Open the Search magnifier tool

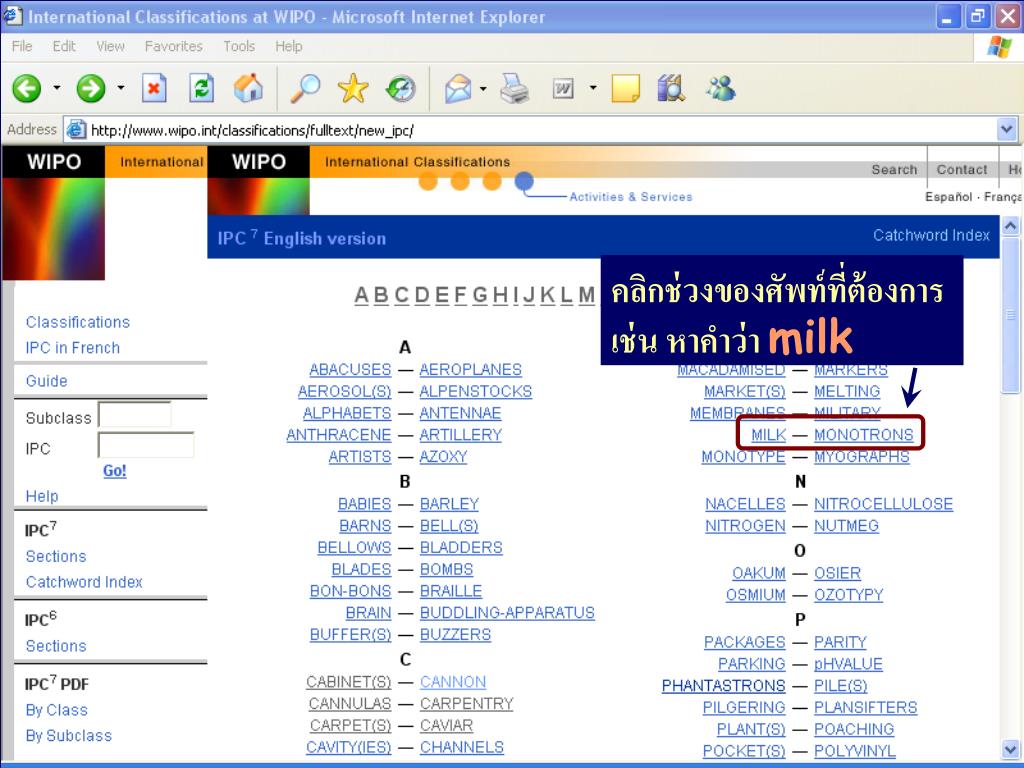305,88
